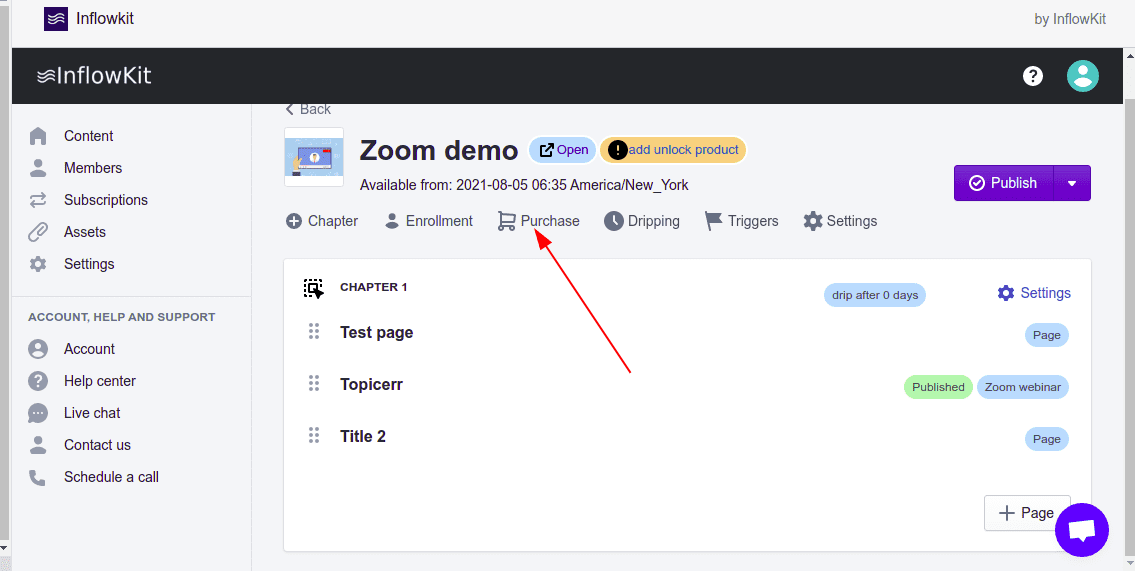
Task: Click the drag handle next to Title 2
Action: (x=314, y=436)
